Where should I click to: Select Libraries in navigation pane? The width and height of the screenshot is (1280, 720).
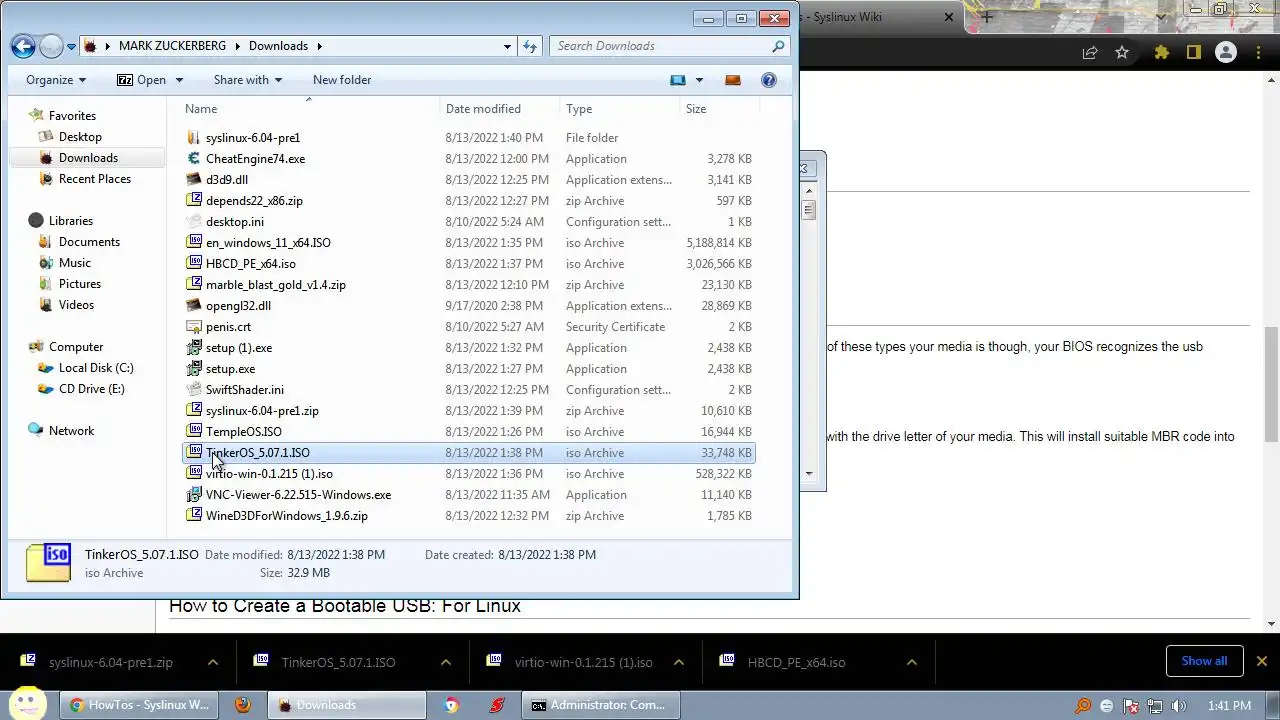[x=71, y=221]
